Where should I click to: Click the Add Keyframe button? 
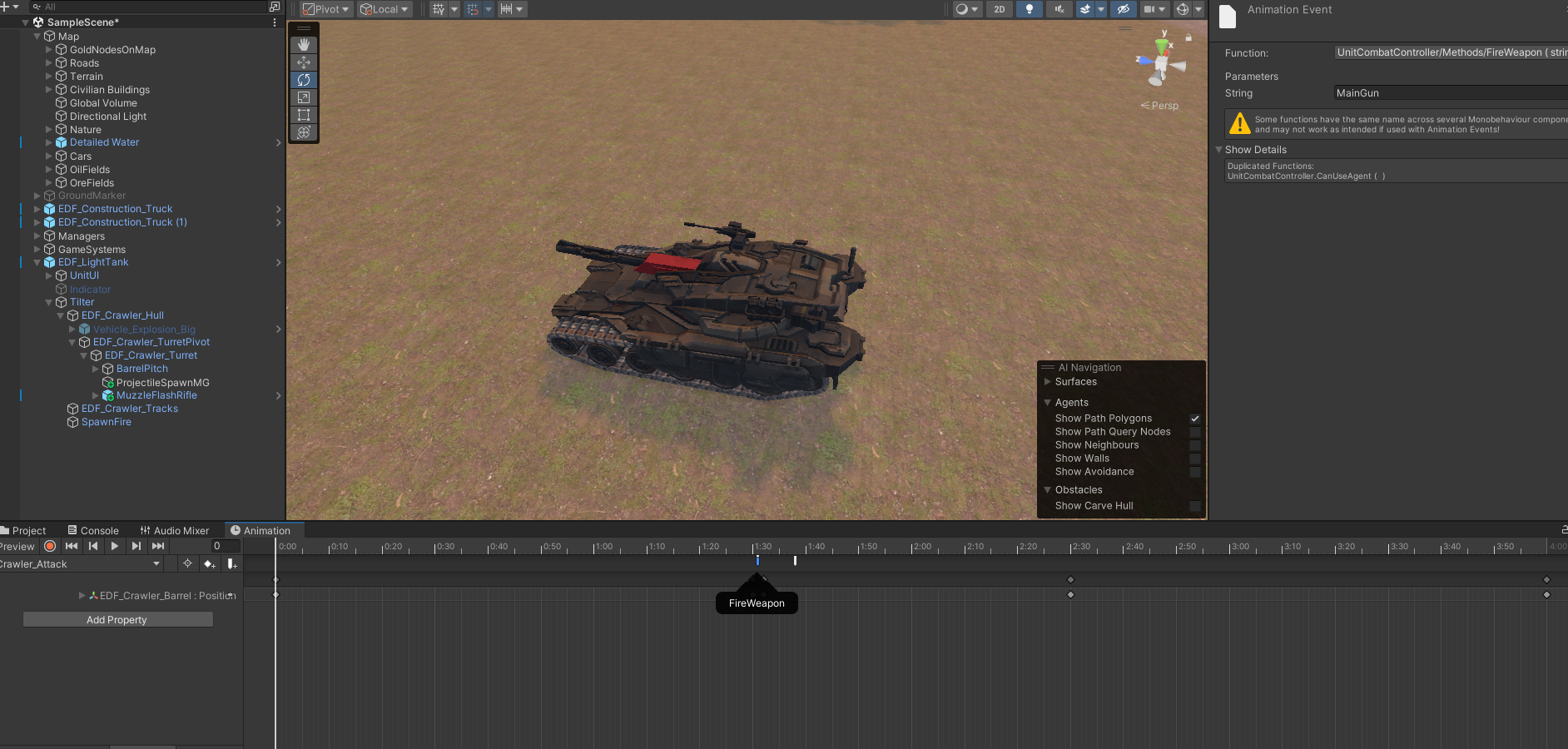pos(210,564)
